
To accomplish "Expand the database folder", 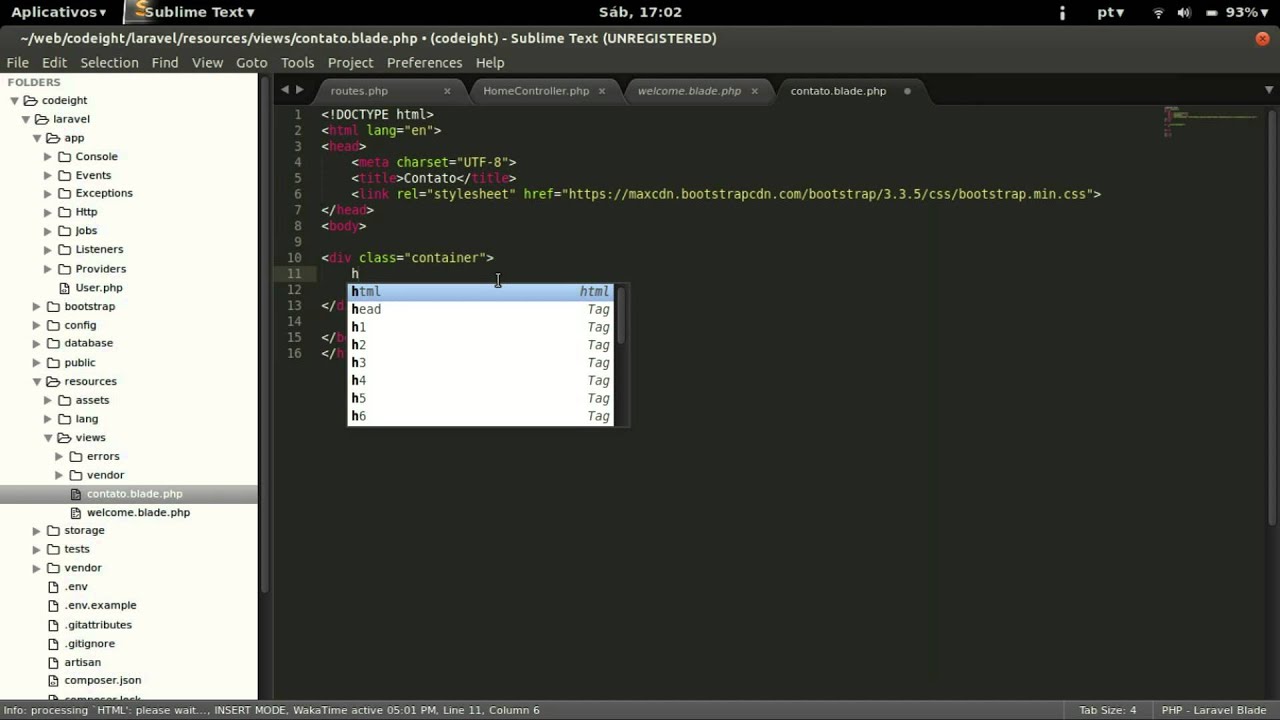I will point(37,343).
